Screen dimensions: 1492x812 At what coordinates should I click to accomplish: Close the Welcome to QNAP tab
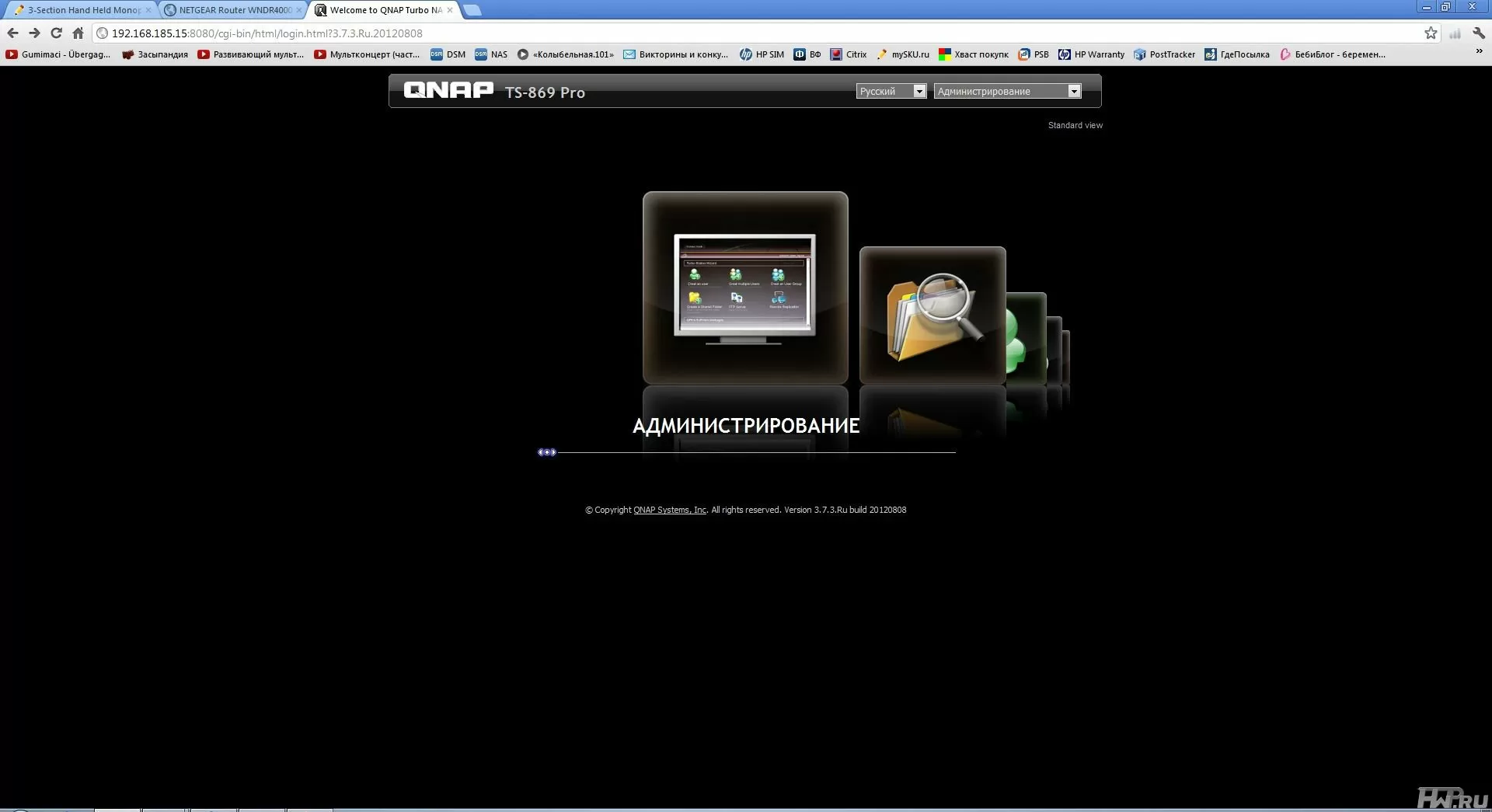click(x=450, y=10)
